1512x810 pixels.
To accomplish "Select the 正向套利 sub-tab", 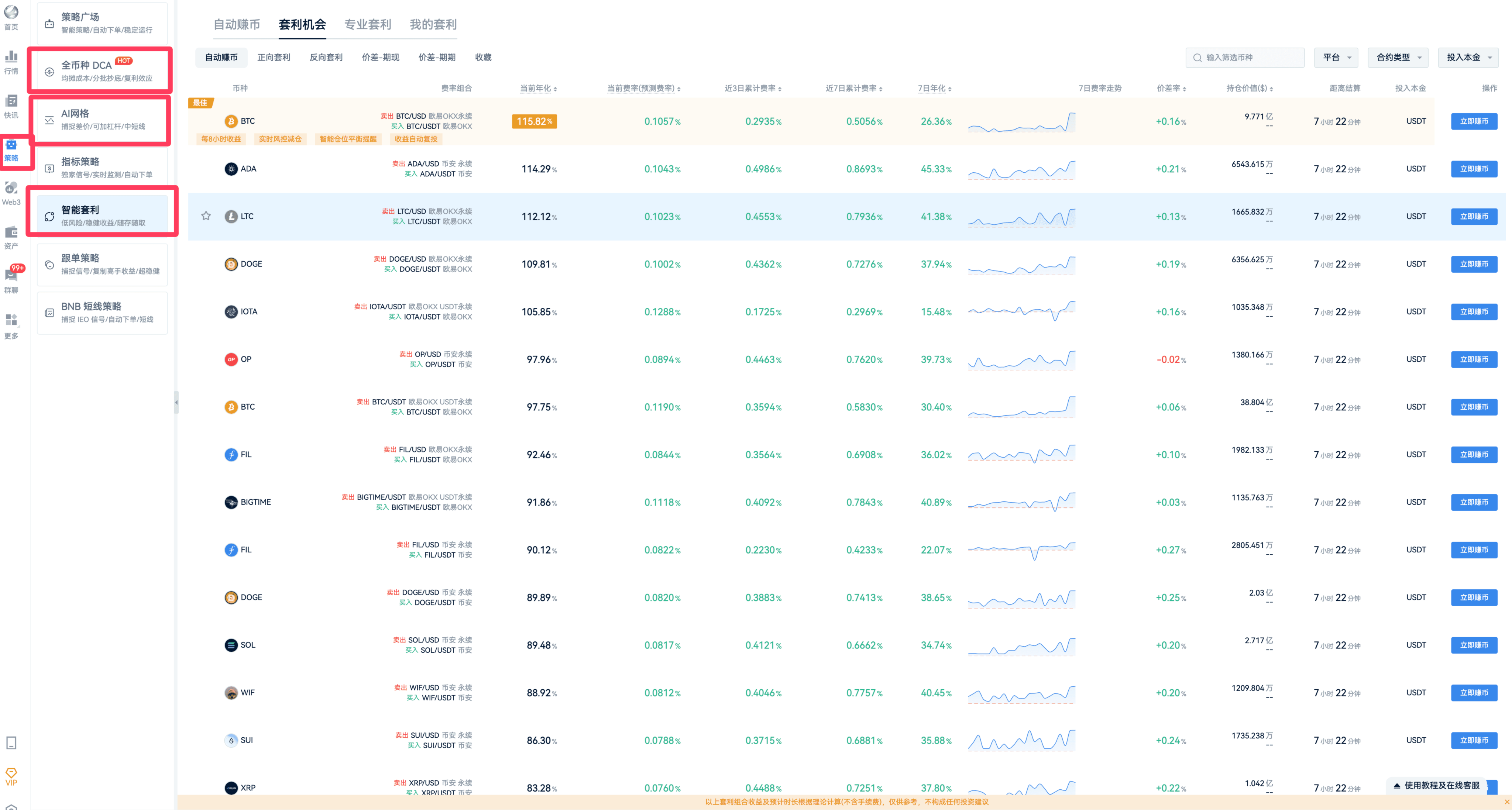I will tap(274, 58).
